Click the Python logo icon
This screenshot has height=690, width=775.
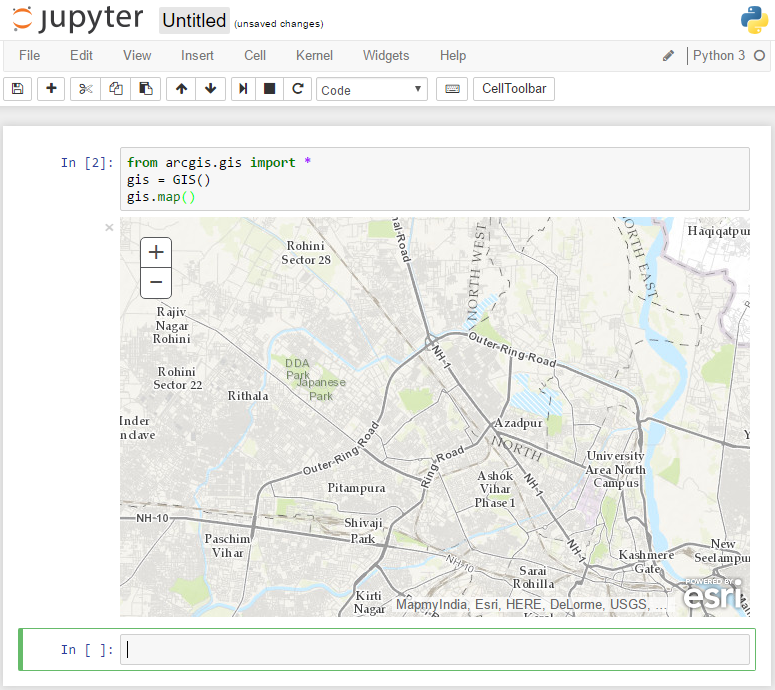tap(754, 20)
